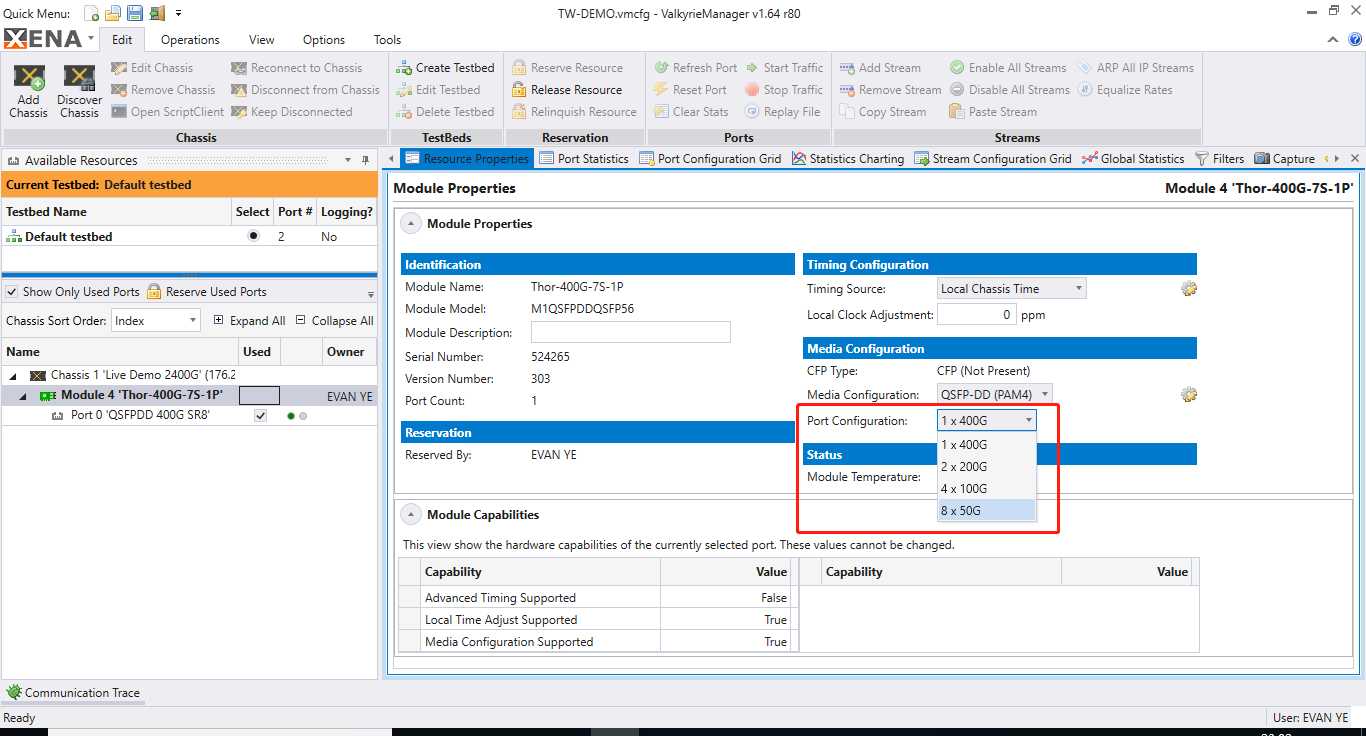Click Collapse All in resource tree
The image size is (1366, 736).
point(335,321)
